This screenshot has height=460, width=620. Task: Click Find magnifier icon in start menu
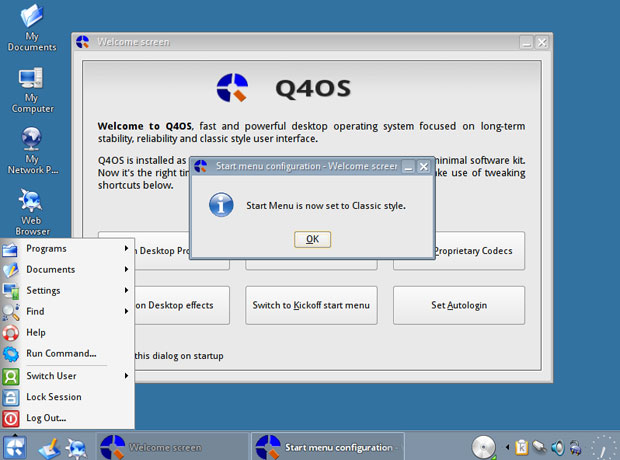10,312
